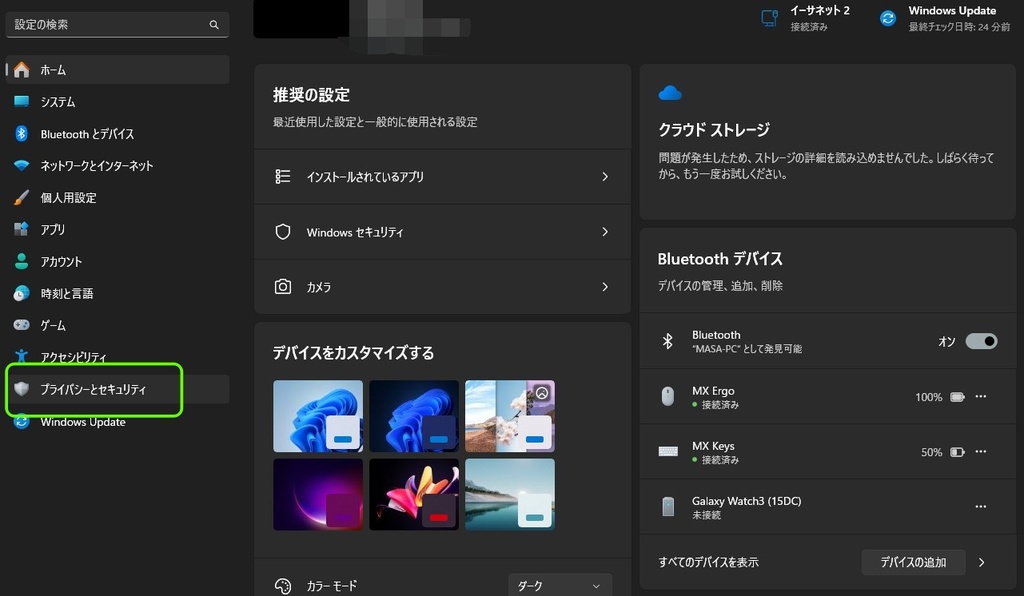Select the lake landscape theme thumbnail
1024x596 pixels.
pyautogui.click(x=510, y=494)
